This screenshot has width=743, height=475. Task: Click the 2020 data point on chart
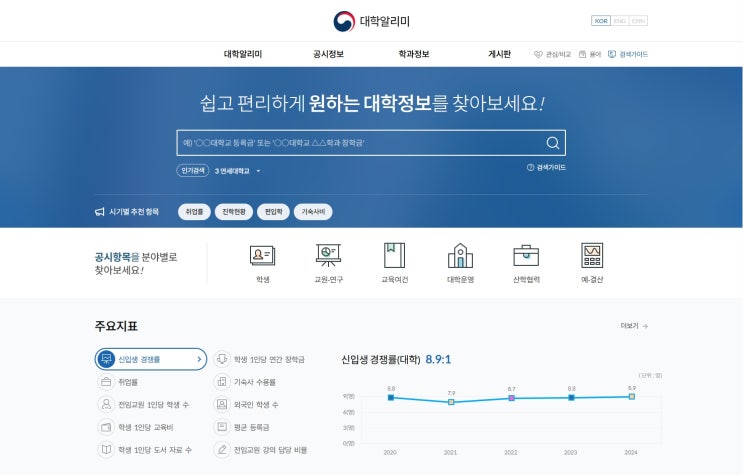[391, 398]
